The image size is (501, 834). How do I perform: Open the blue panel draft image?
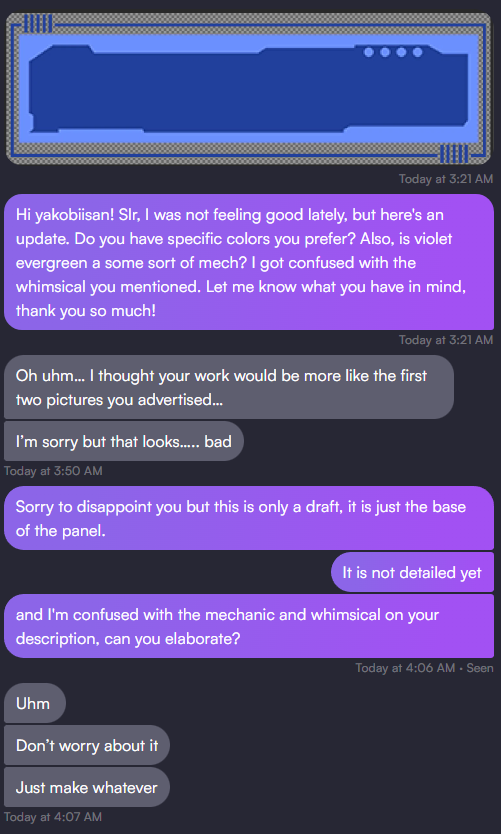[248, 89]
